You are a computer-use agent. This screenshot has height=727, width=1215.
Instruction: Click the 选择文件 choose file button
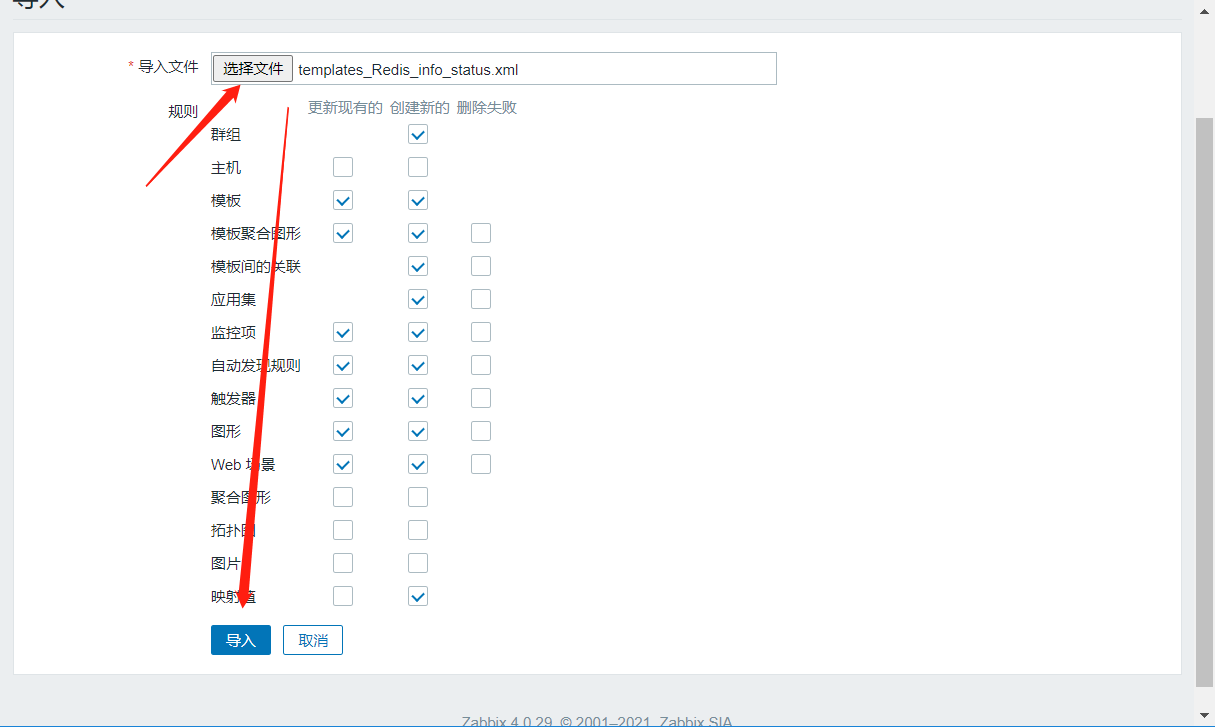click(x=252, y=69)
